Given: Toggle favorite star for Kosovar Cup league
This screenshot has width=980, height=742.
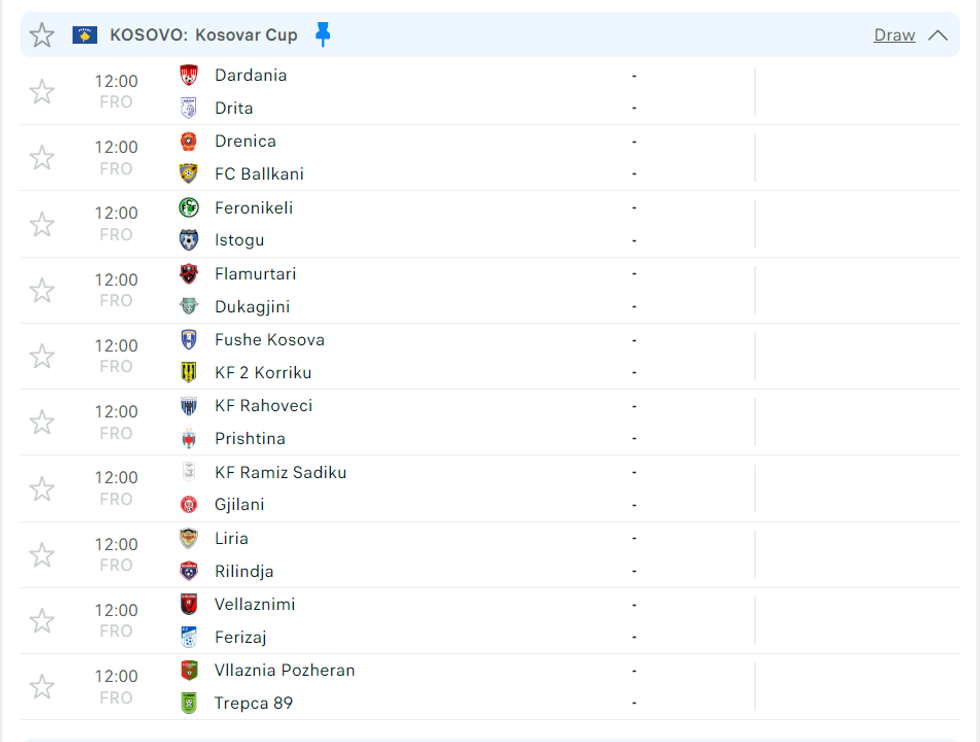Looking at the screenshot, I should tap(42, 35).
